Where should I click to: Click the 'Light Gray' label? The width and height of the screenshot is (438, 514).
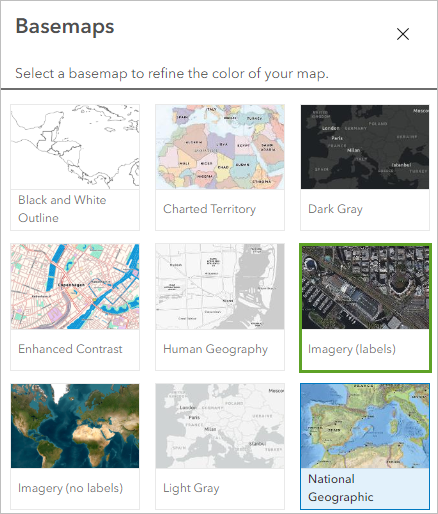pyautogui.click(x=191, y=488)
